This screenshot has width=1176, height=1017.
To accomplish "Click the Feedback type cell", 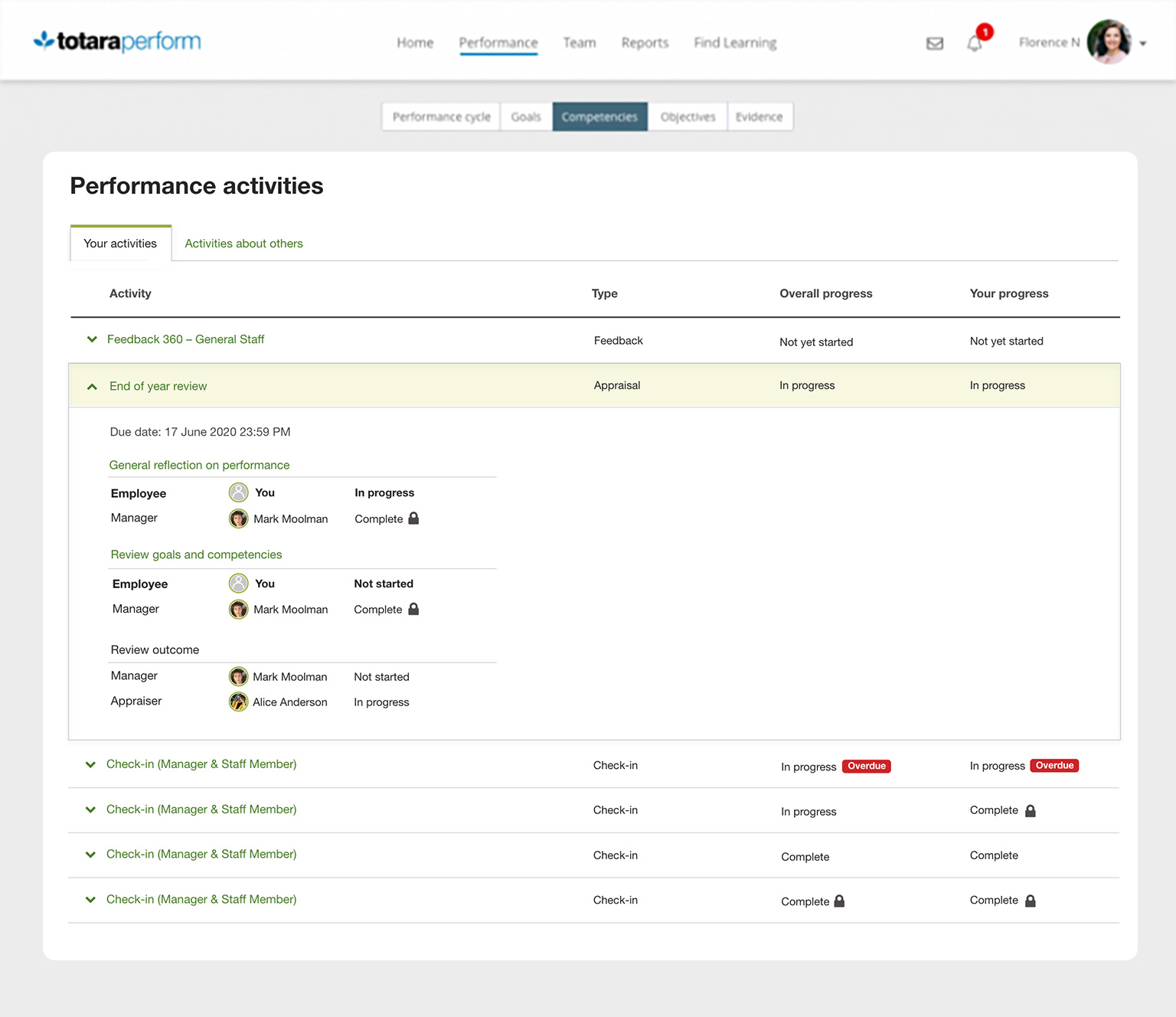I will 619,341.
